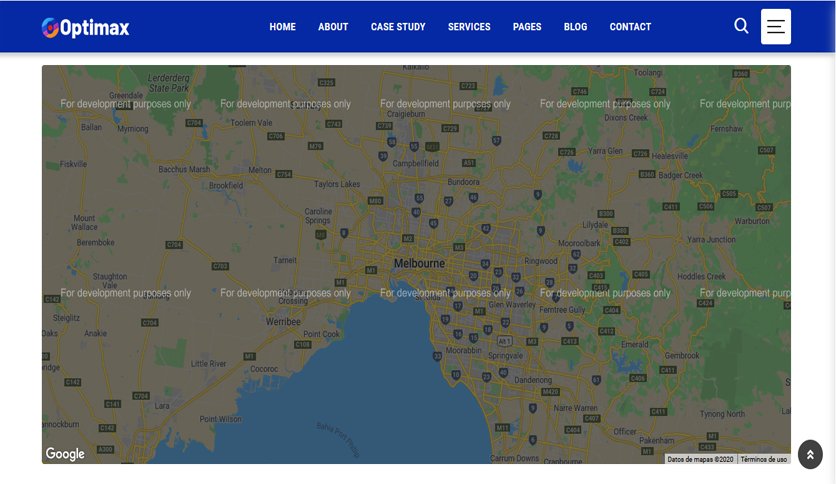The image size is (836, 484).
Task: Click the Melbourne label on the map
Action: coord(419,263)
